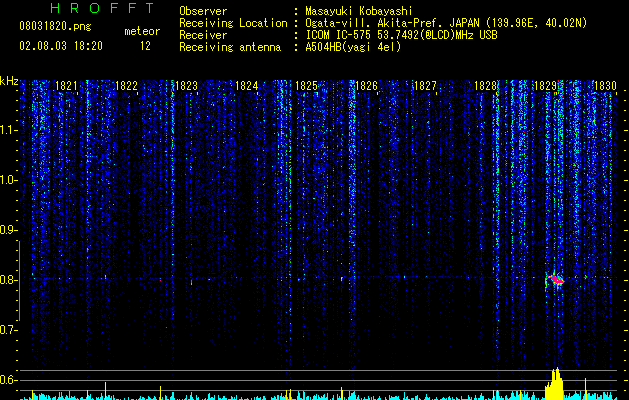Click the kHz axis unit label
629x400 pixels.
point(9,81)
